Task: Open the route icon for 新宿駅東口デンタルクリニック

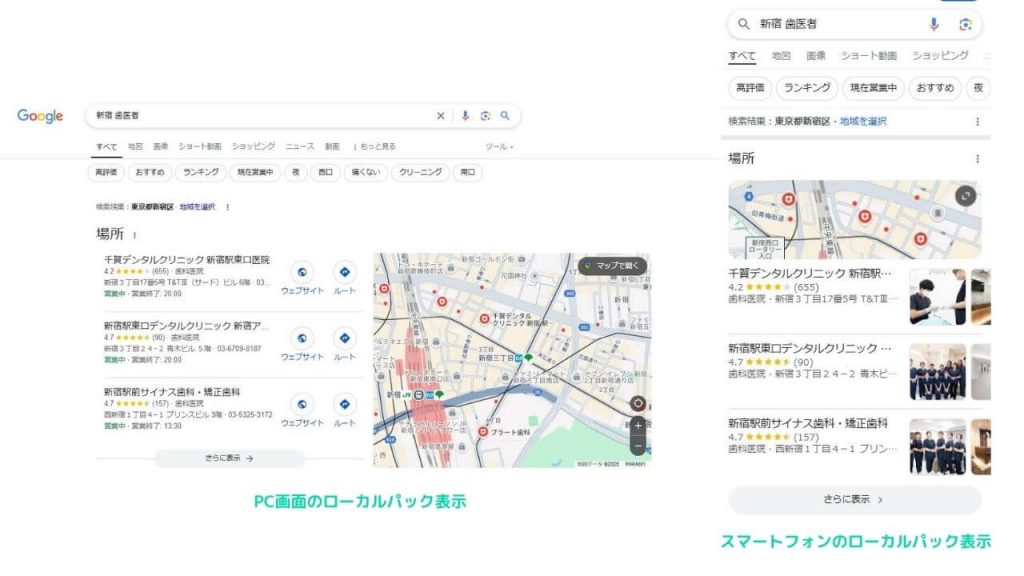Action: (x=344, y=338)
